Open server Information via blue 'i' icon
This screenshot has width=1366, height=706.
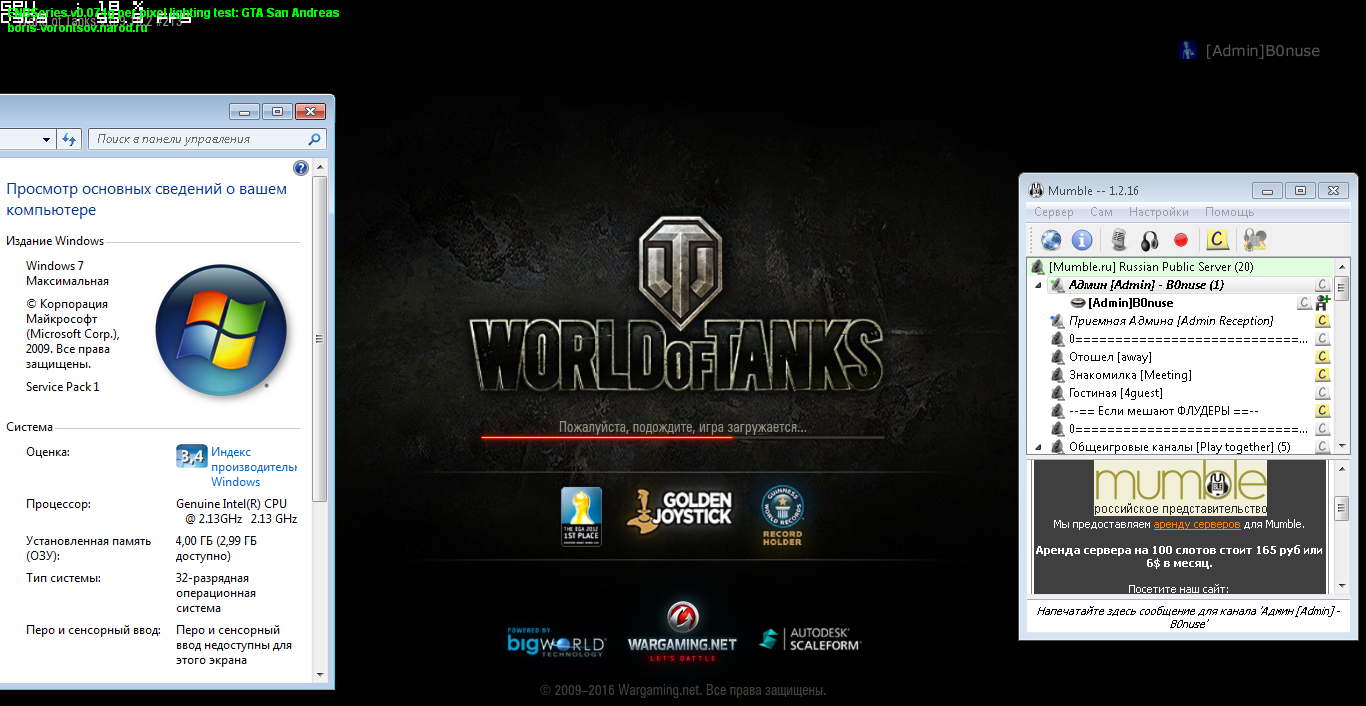click(x=1081, y=240)
